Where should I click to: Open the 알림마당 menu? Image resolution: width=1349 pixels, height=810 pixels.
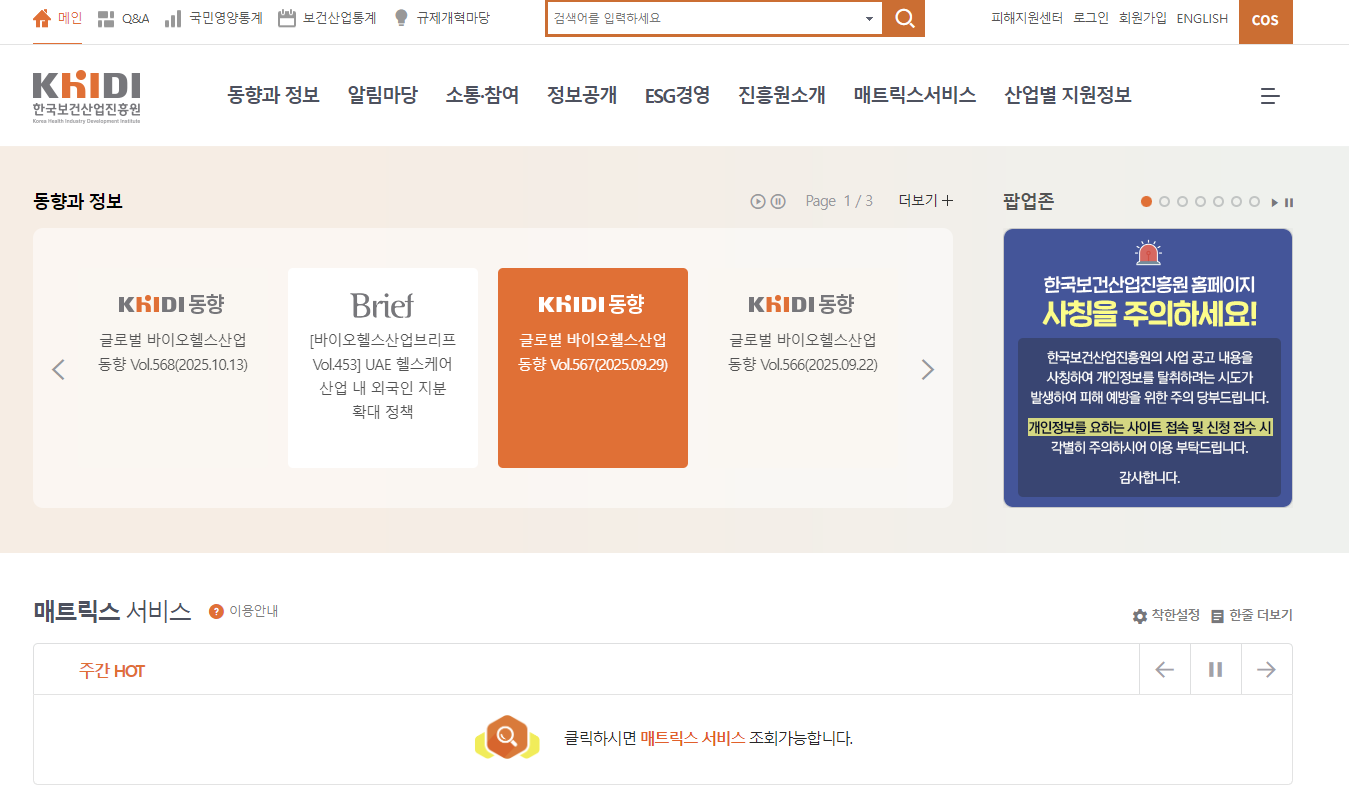(x=382, y=95)
